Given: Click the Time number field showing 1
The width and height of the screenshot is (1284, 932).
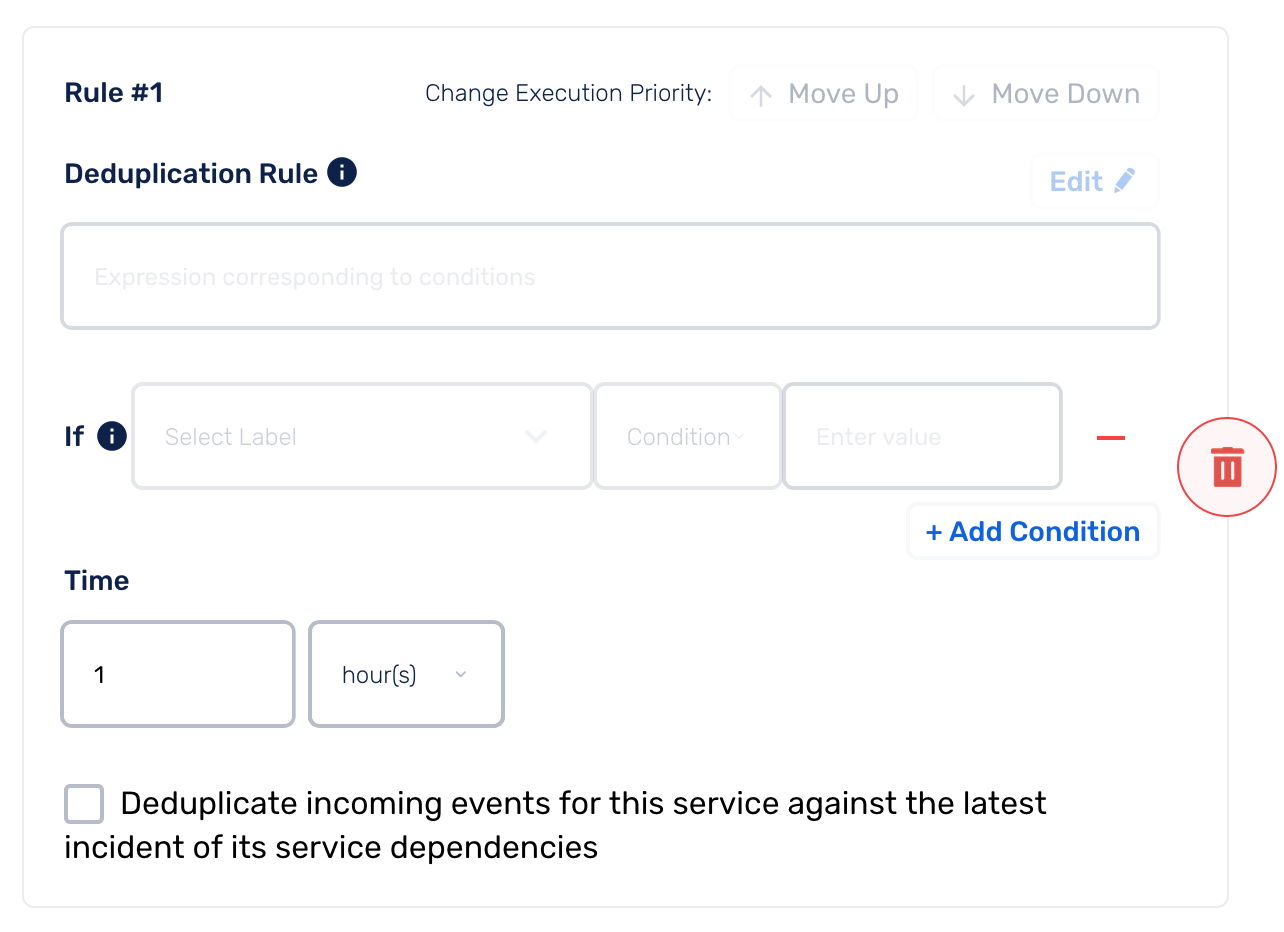Looking at the screenshot, I should 178,675.
